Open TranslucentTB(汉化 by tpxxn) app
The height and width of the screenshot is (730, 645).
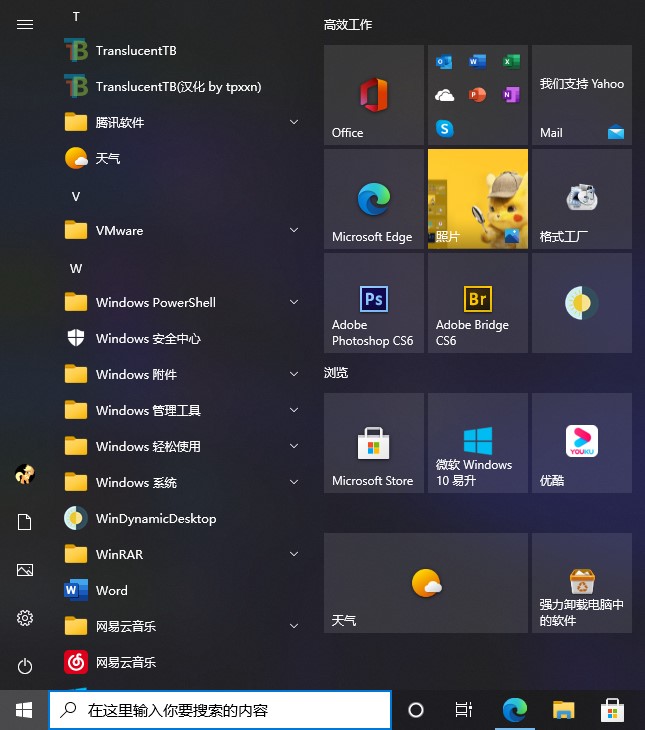coord(183,87)
